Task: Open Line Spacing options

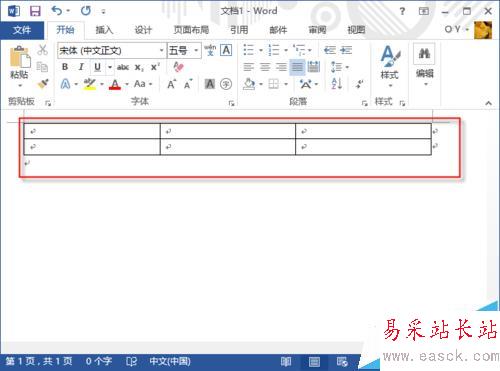Action: pos(337,67)
